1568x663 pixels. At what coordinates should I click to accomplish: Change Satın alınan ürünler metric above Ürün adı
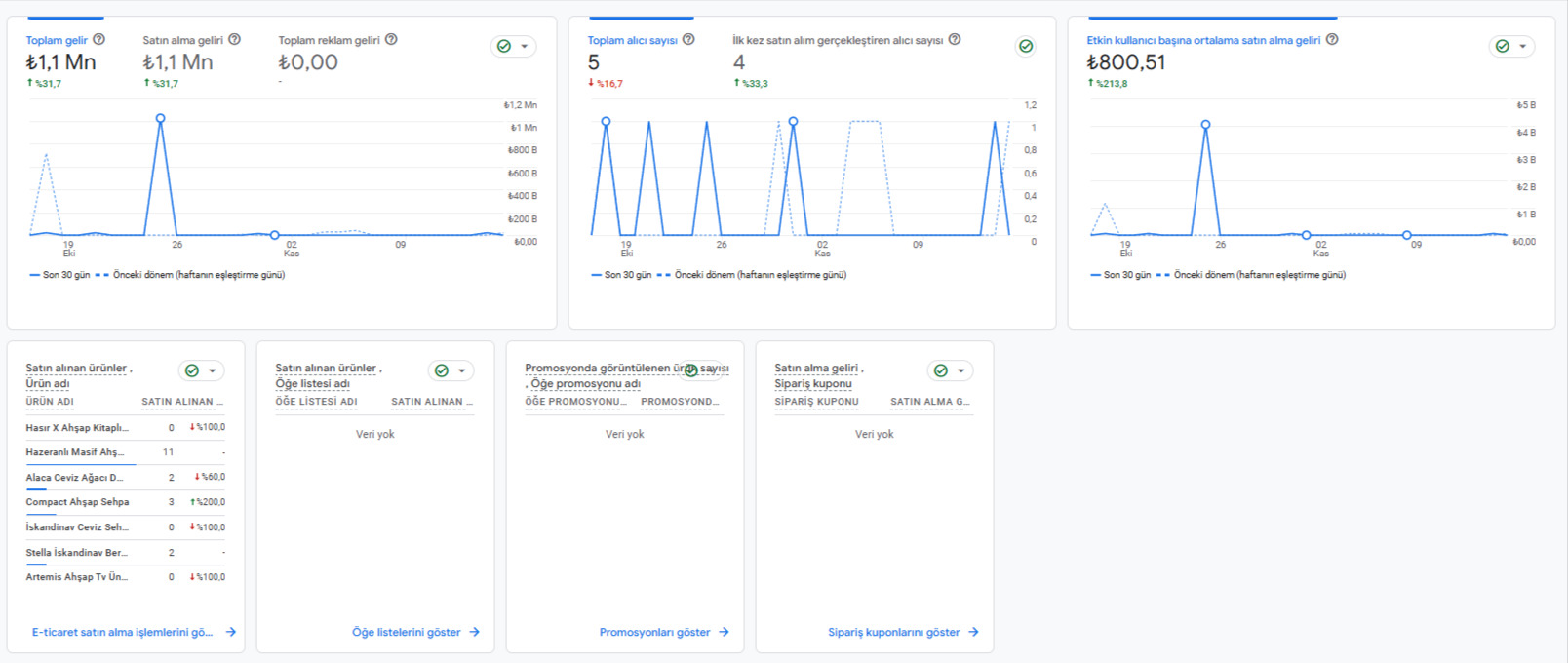click(76, 369)
